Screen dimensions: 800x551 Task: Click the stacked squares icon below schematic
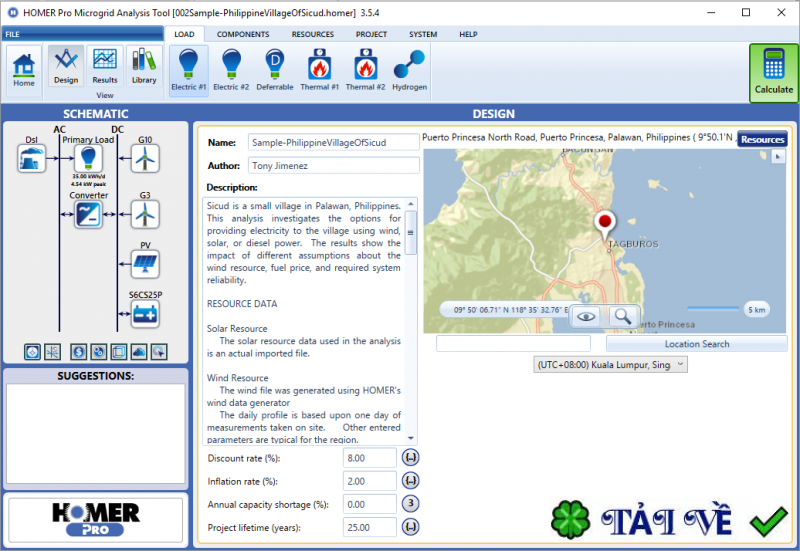pos(118,352)
